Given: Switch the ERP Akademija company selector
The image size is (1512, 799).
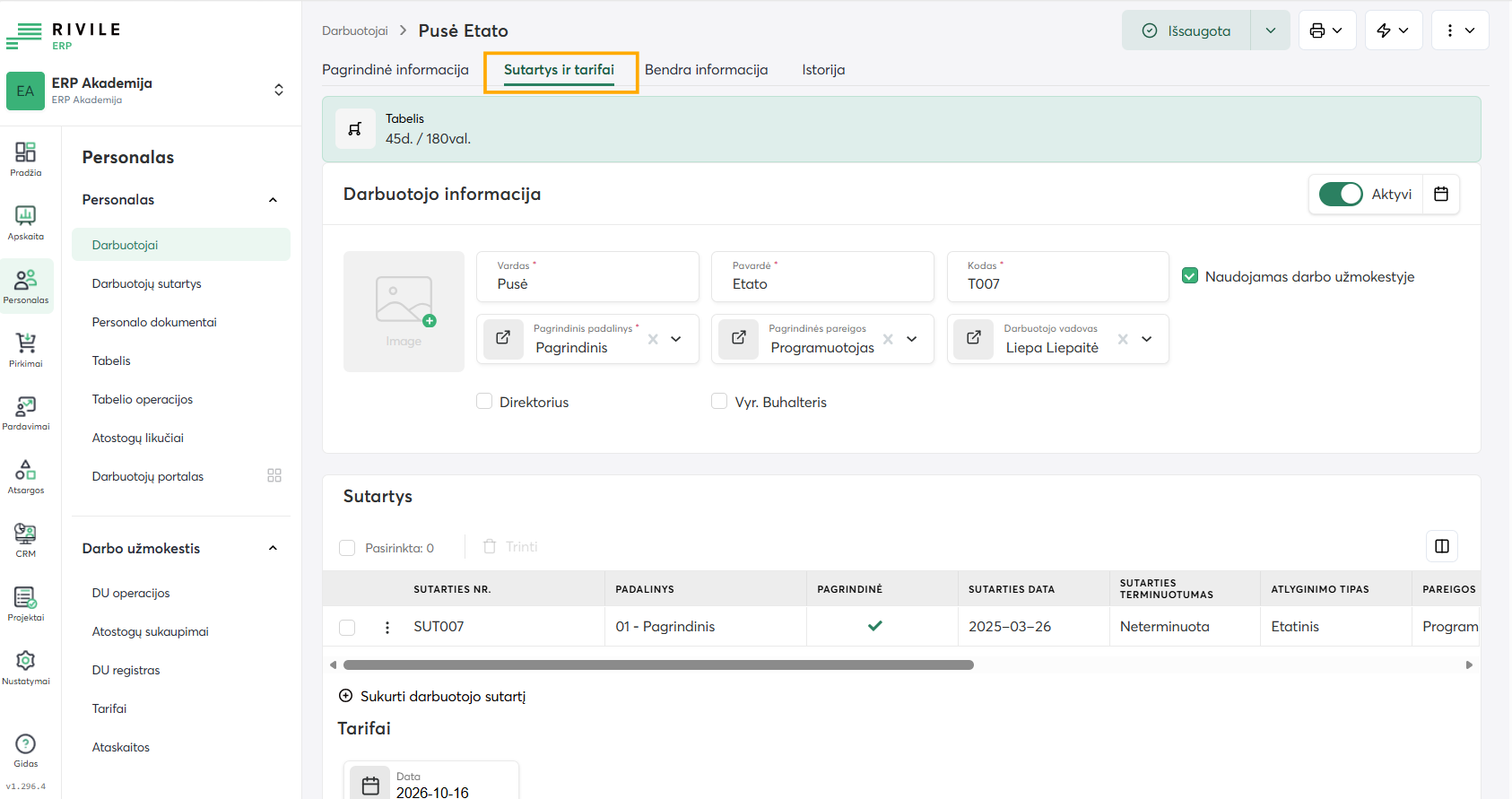Looking at the screenshot, I should click(x=279, y=90).
